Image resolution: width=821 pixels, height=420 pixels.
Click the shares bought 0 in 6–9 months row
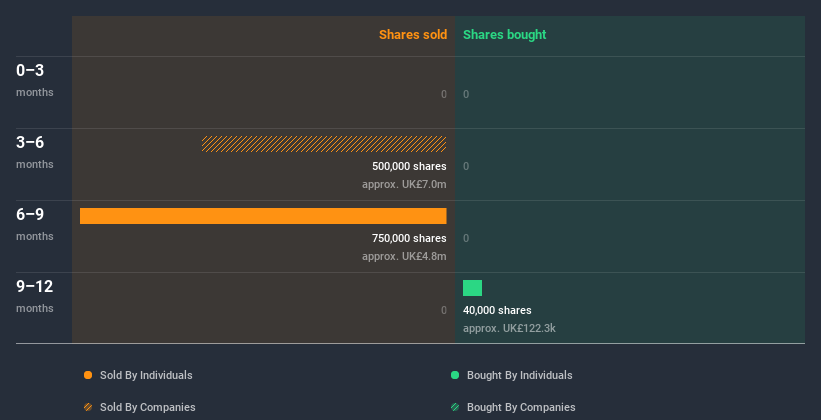pos(466,238)
